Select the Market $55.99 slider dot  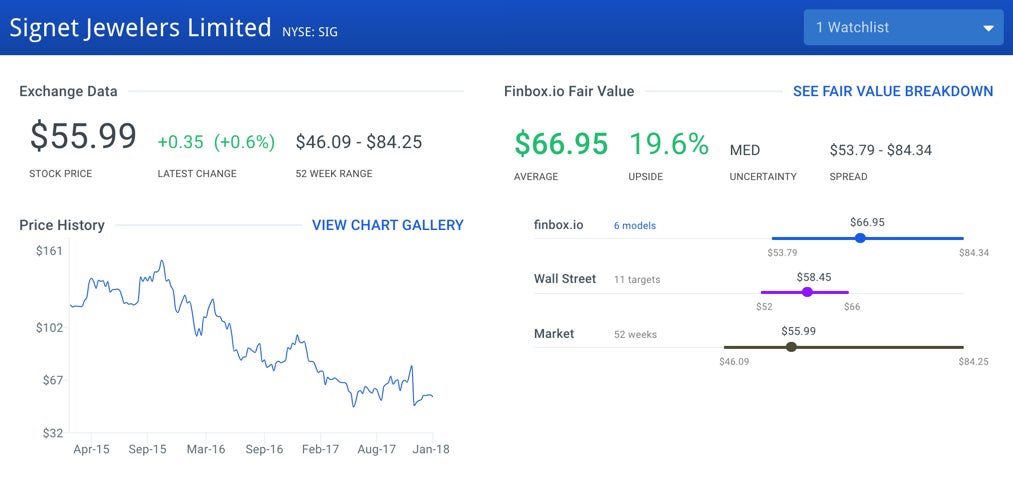791,347
